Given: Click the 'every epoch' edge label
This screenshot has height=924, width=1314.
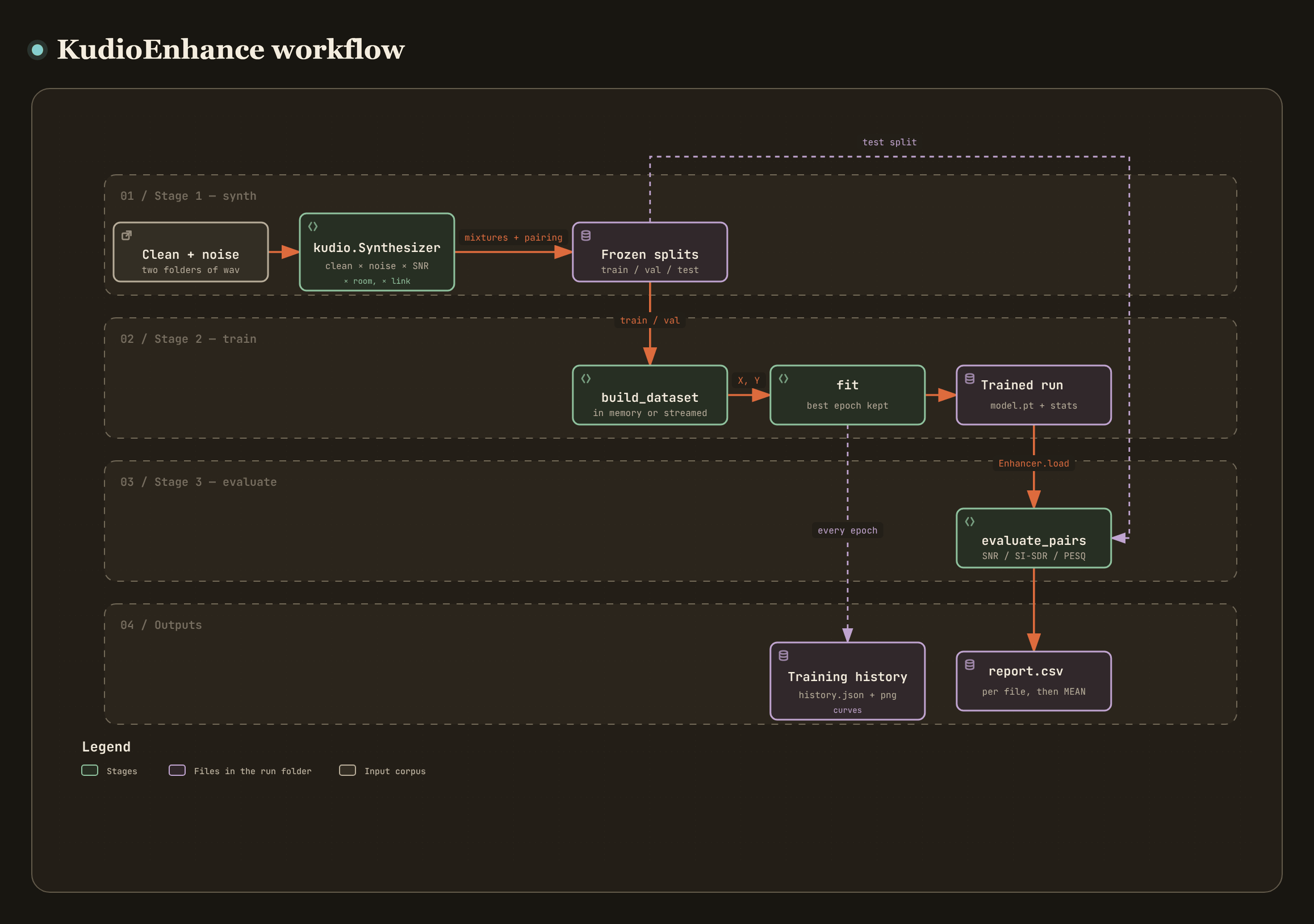Looking at the screenshot, I should pos(847,530).
